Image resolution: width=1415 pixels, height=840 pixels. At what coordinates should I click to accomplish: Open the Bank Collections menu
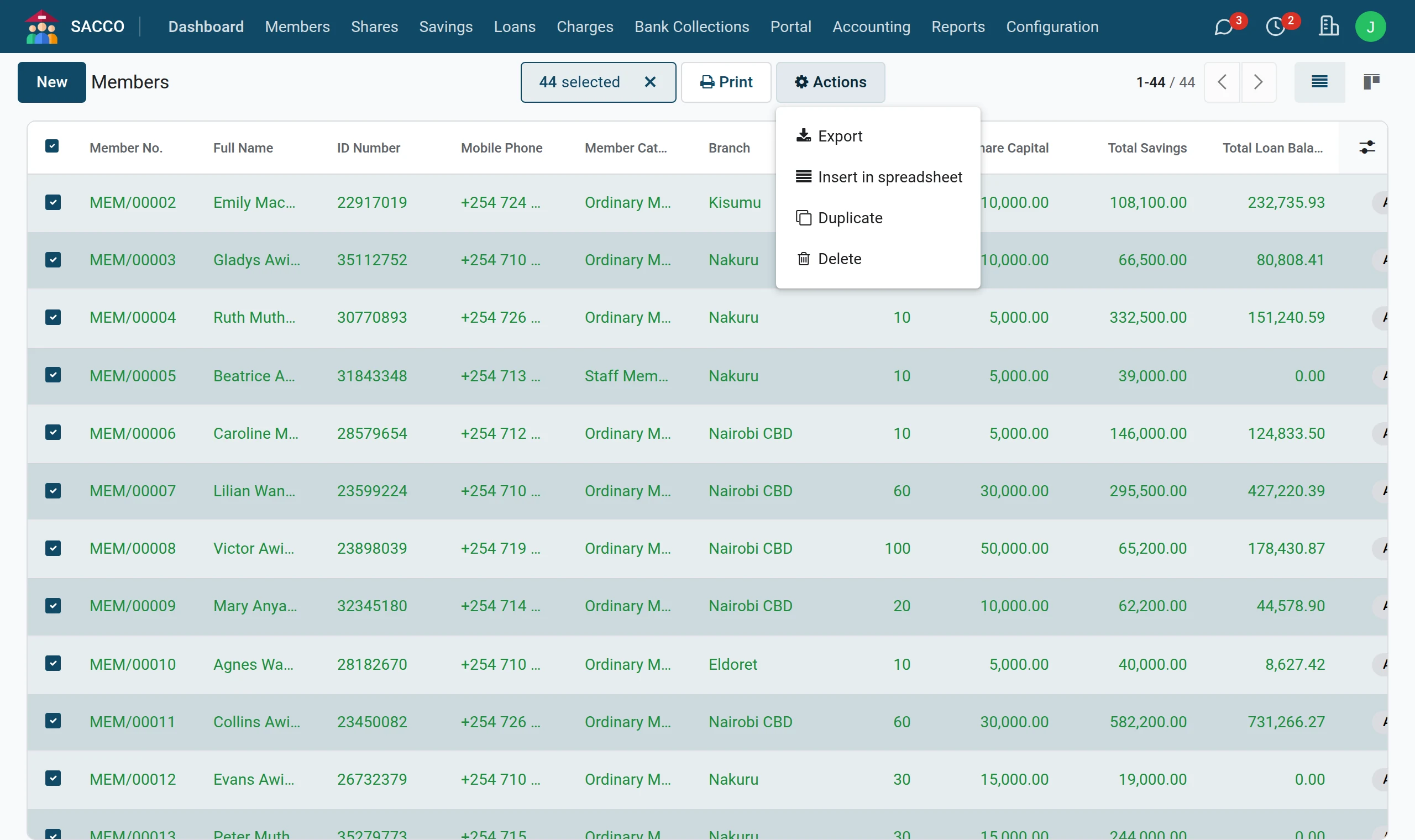[691, 27]
